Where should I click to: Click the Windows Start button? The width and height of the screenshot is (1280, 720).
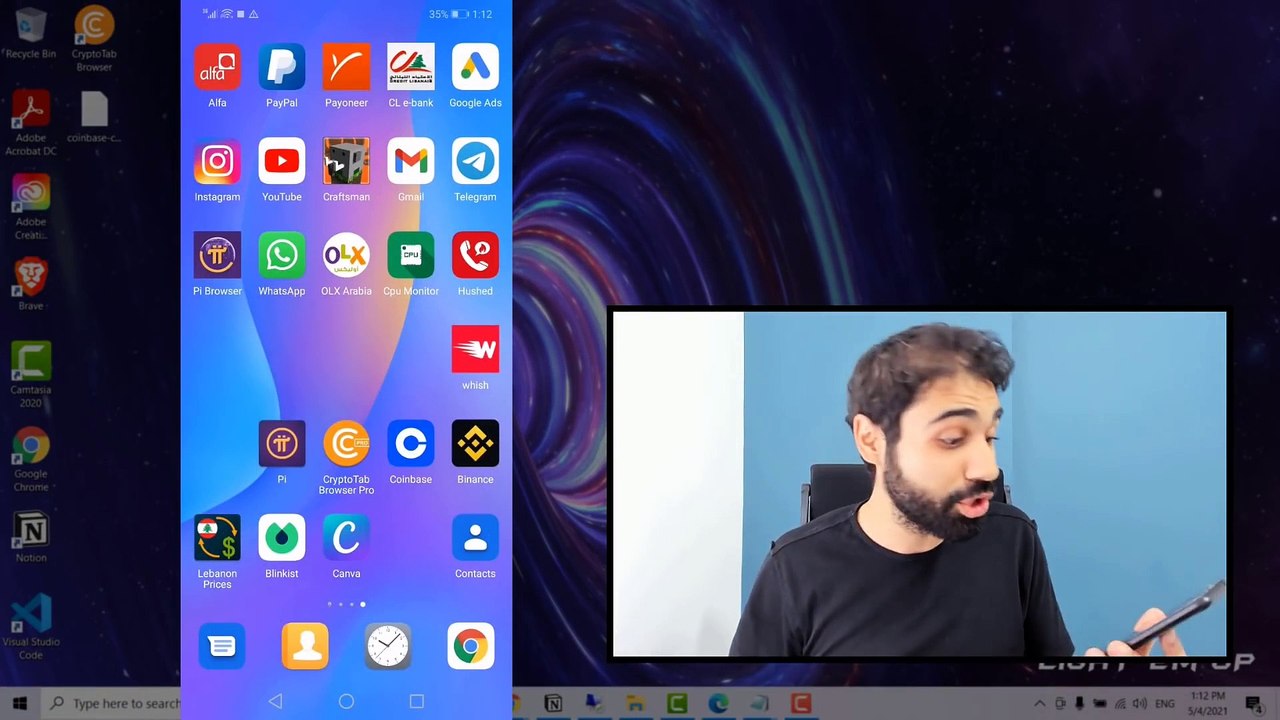[x=20, y=703]
